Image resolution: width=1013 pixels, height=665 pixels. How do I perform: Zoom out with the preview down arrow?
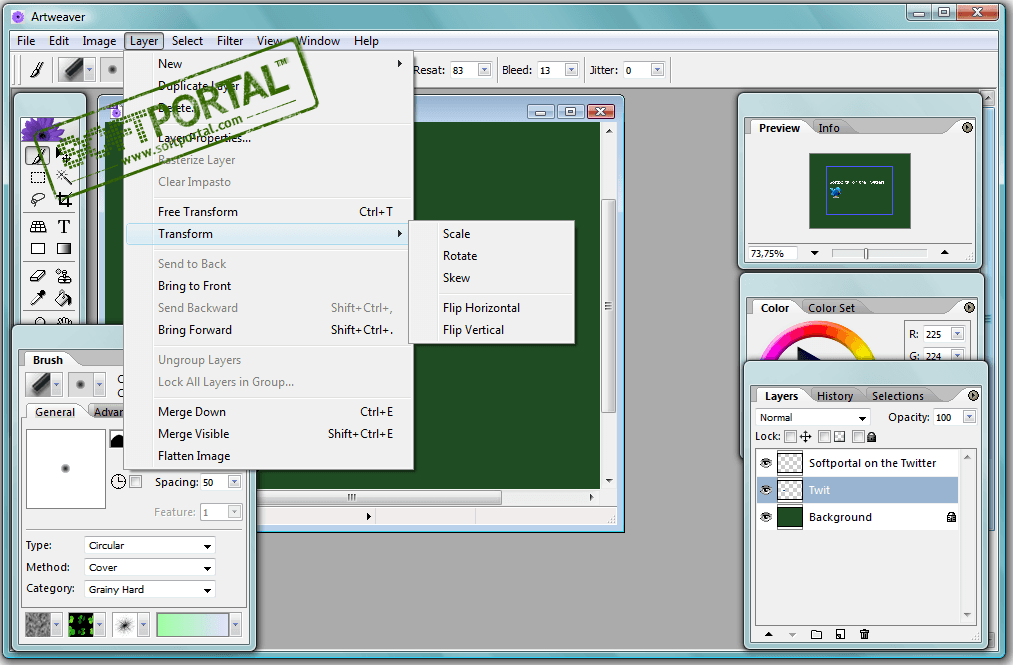(x=815, y=253)
